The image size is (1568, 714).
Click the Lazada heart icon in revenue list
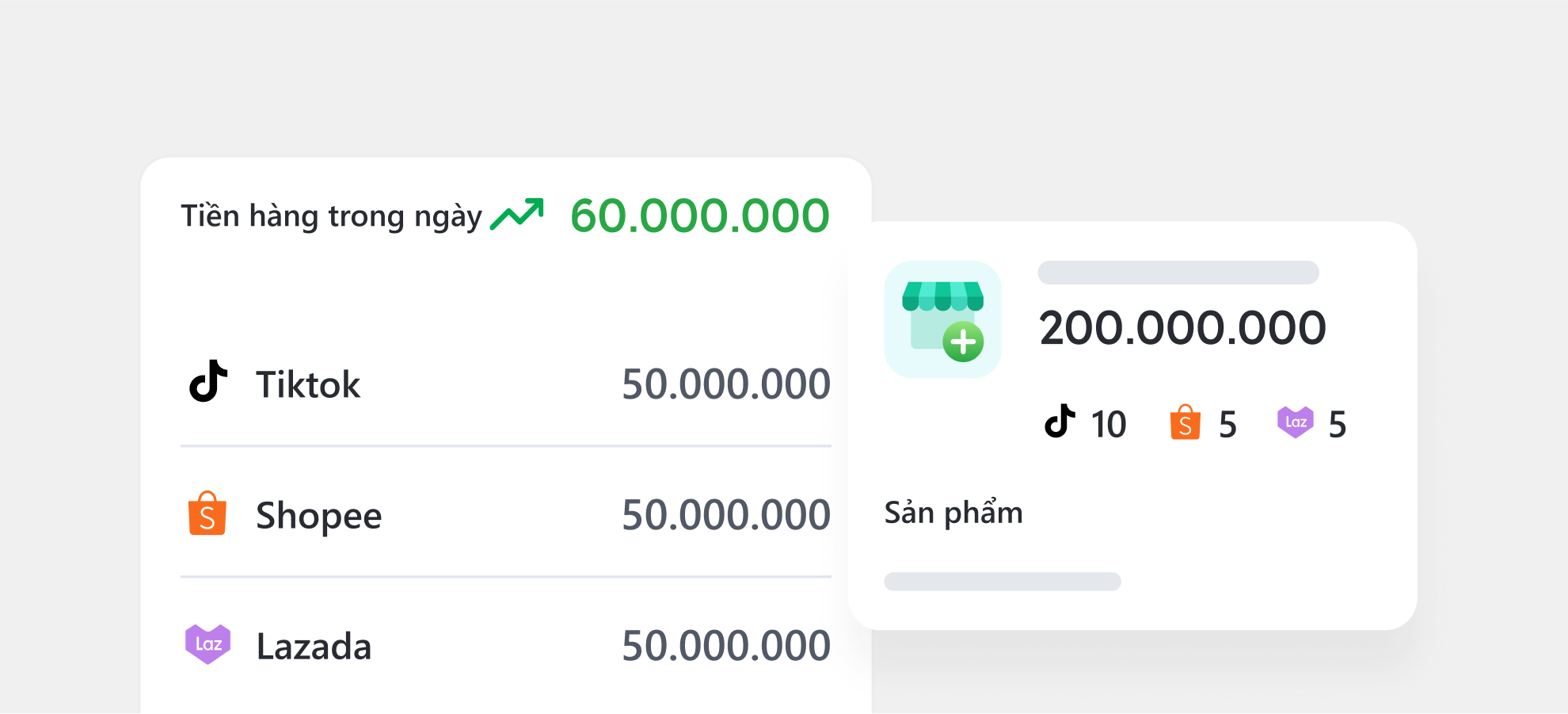click(207, 644)
